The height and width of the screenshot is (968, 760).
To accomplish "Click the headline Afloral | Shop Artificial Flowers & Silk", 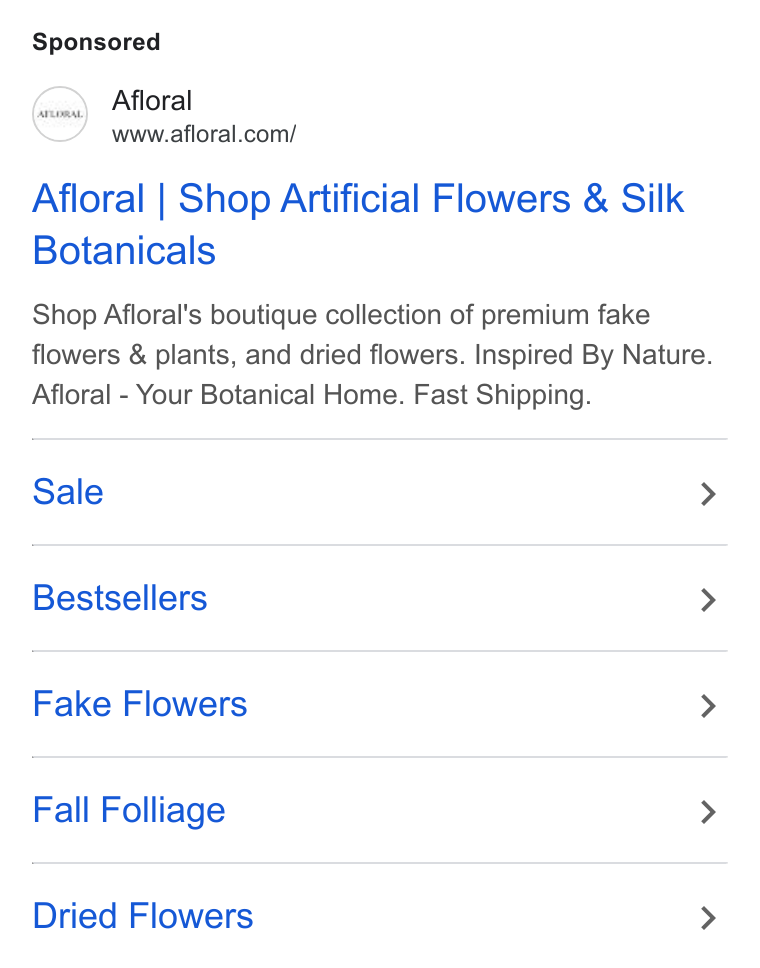I will click(x=358, y=199).
